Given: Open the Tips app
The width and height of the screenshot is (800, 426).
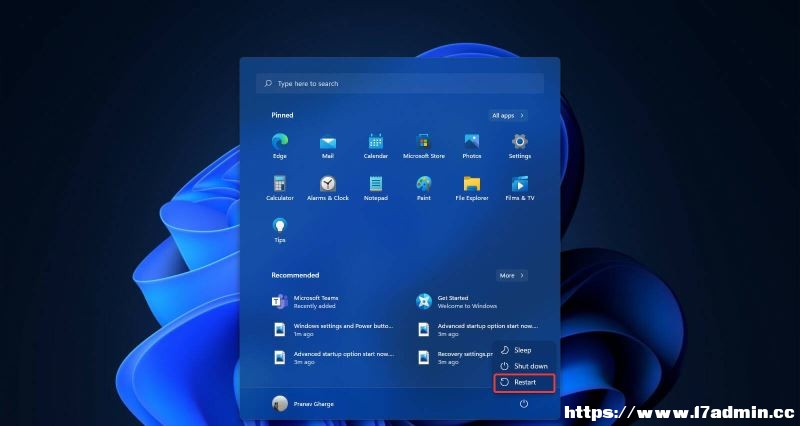Looking at the screenshot, I should (280, 230).
